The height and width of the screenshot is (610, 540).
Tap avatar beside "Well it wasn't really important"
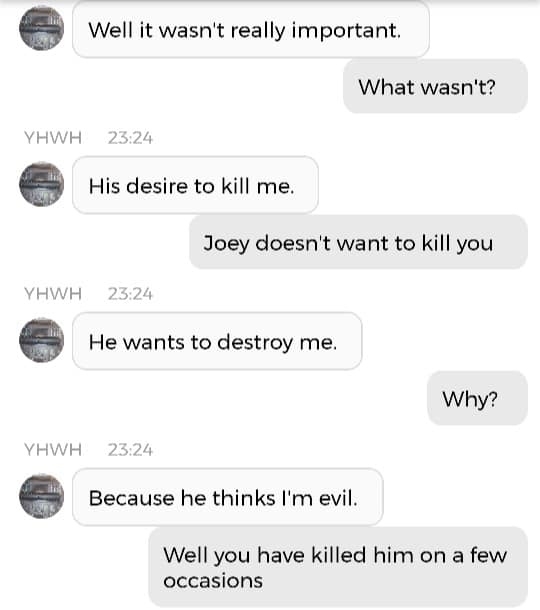(x=42, y=28)
